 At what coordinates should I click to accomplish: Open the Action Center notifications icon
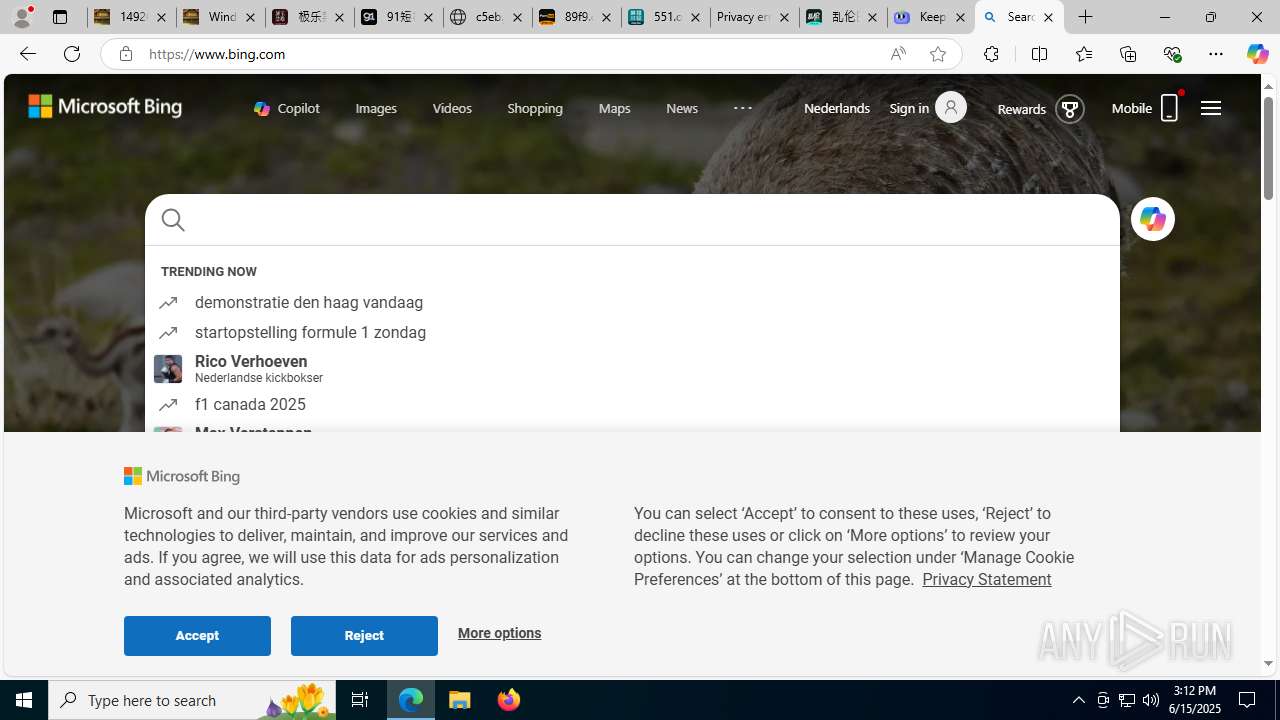pyautogui.click(x=1248, y=700)
